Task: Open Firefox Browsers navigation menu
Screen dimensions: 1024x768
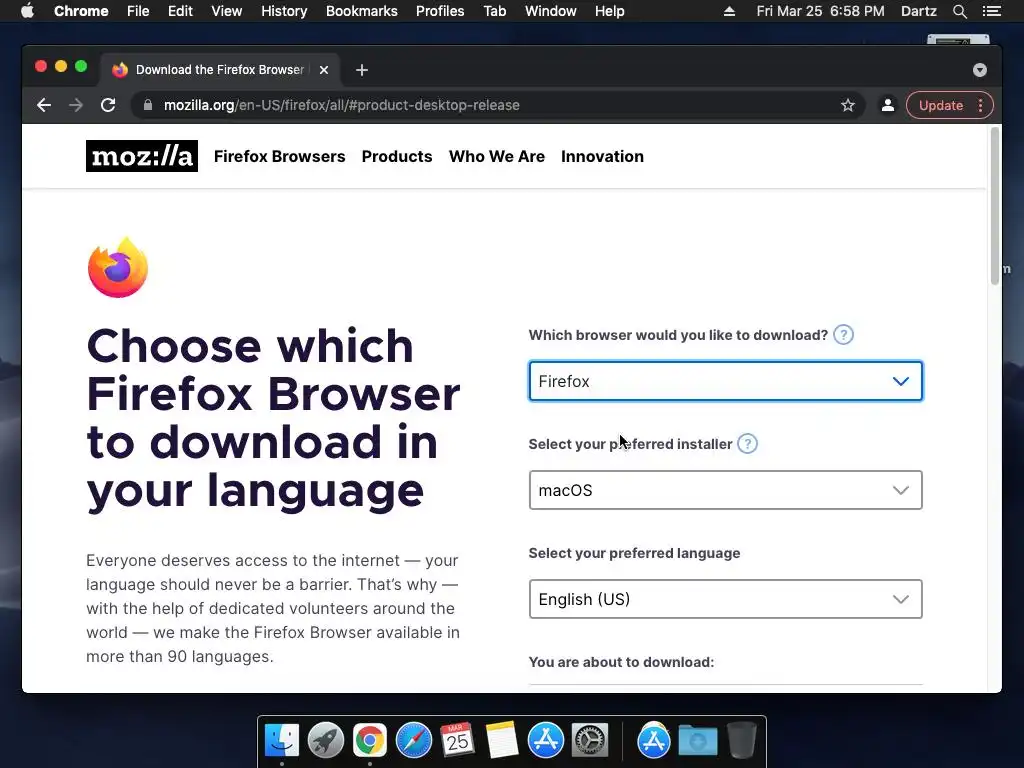Action: pos(280,157)
